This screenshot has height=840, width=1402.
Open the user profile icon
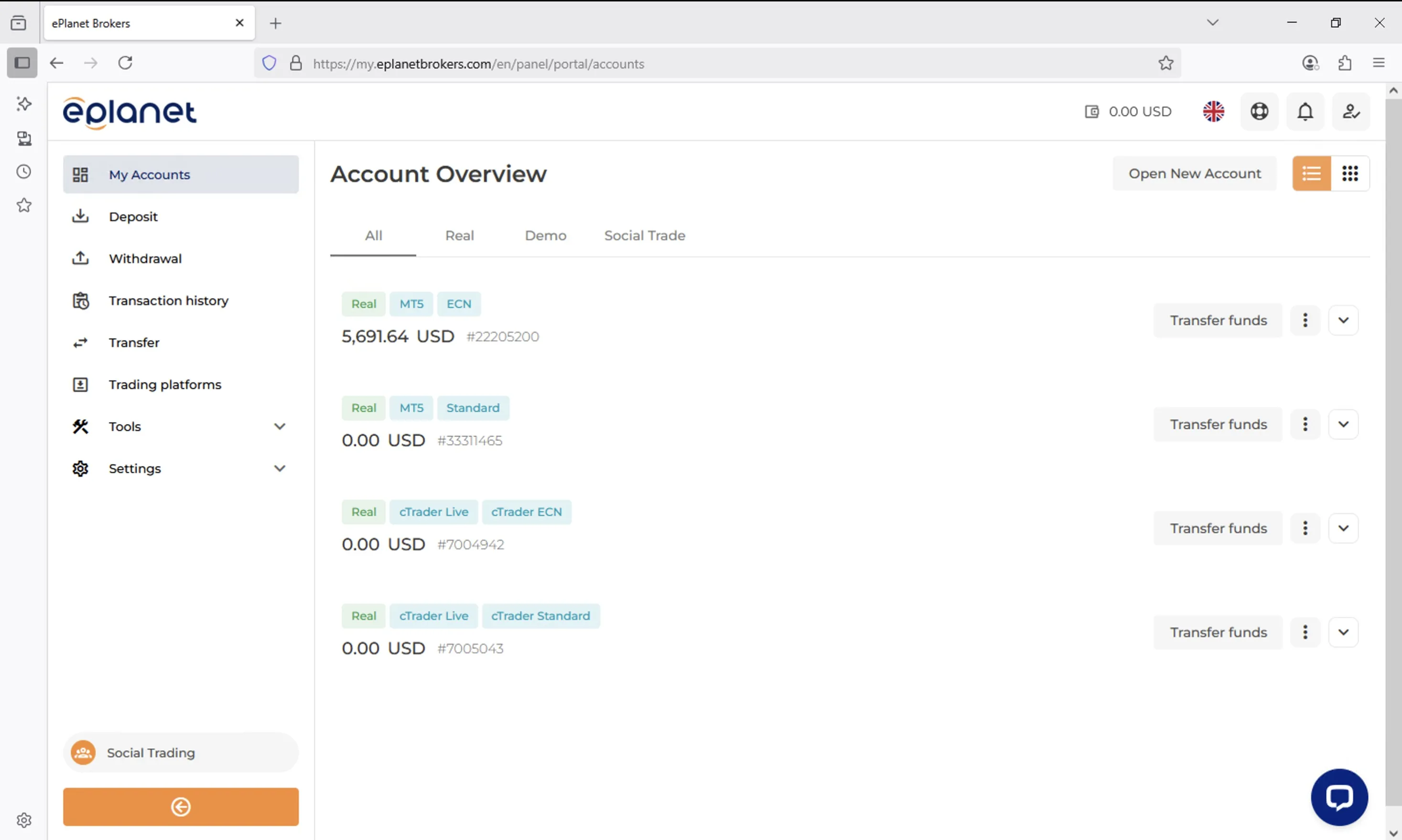1350,111
